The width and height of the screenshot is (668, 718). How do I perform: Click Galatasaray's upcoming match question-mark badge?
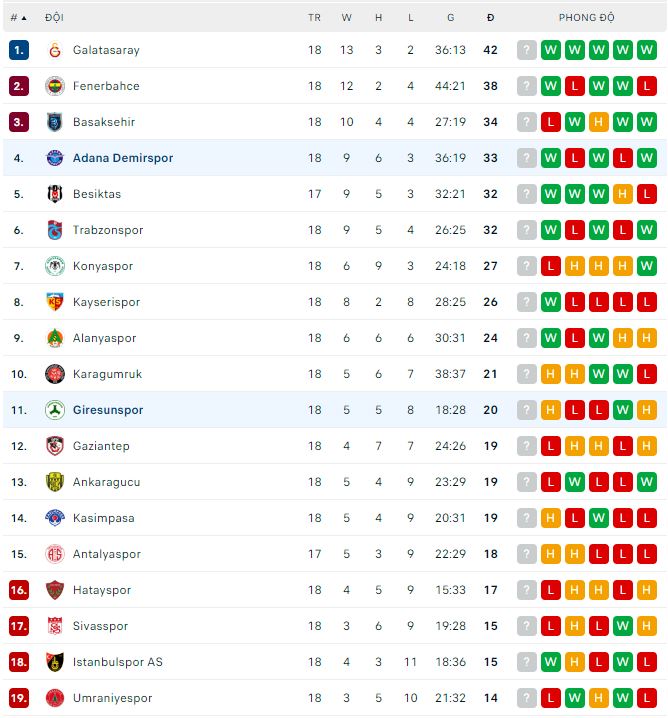[x=527, y=50]
